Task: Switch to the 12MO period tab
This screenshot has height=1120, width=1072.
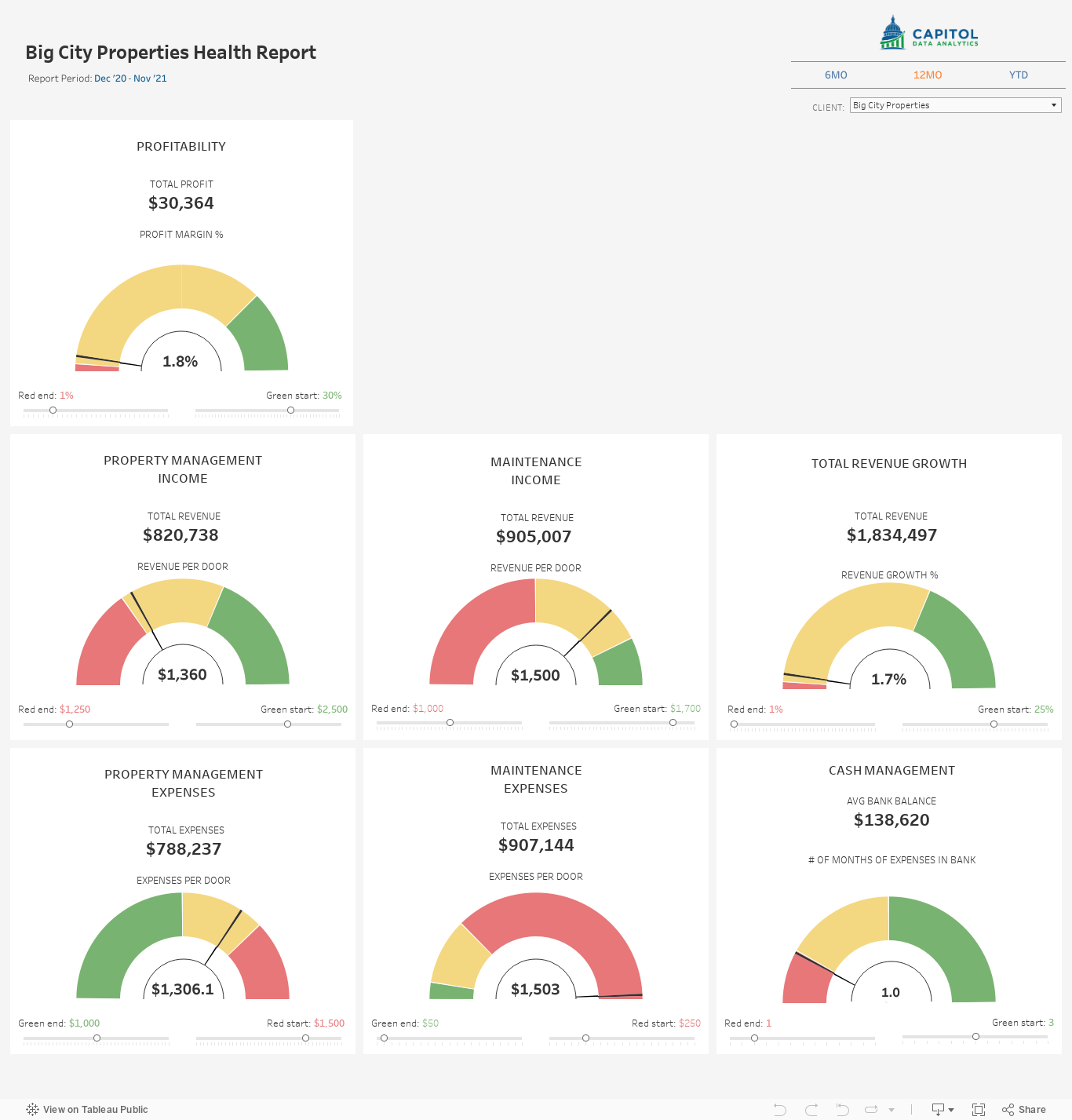Action: coord(928,75)
